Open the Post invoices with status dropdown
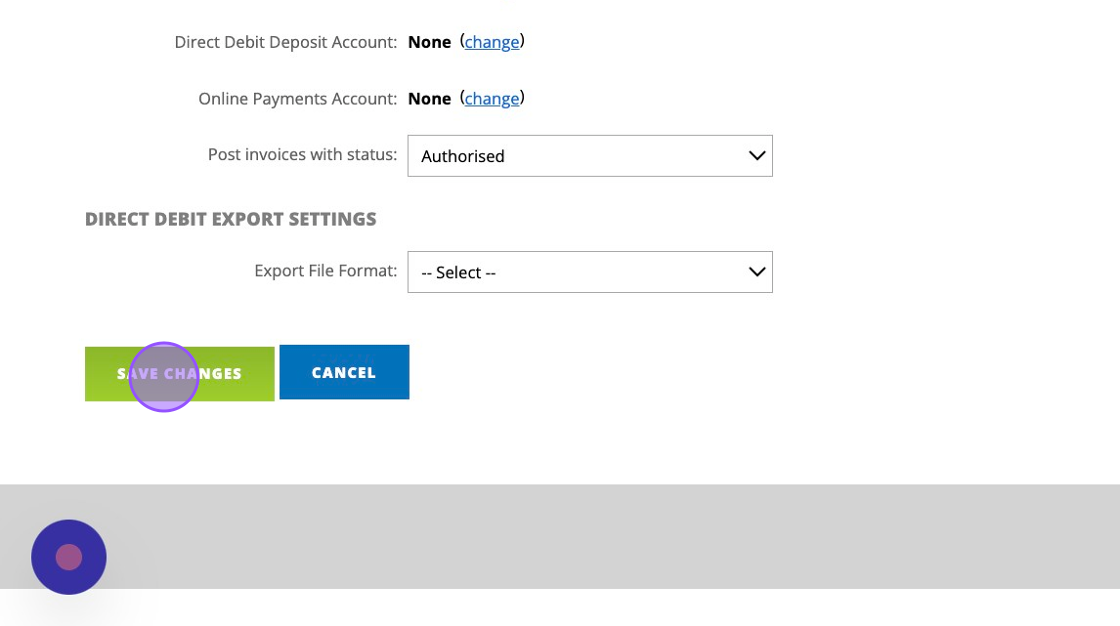 click(x=589, y=156)
